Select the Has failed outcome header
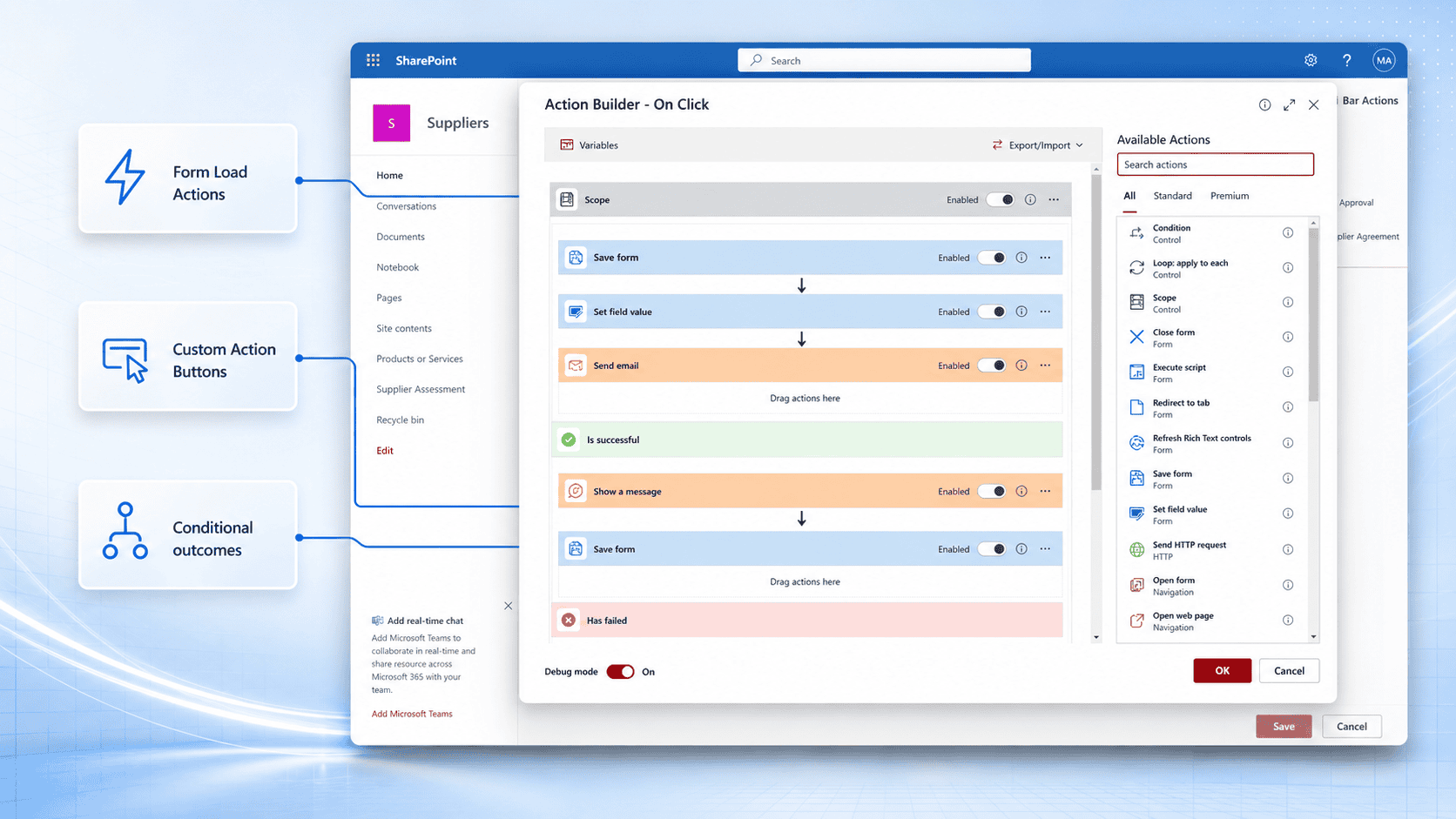Image resolution: width=1456 pixels, height=819 pixels. click(806, 621)
